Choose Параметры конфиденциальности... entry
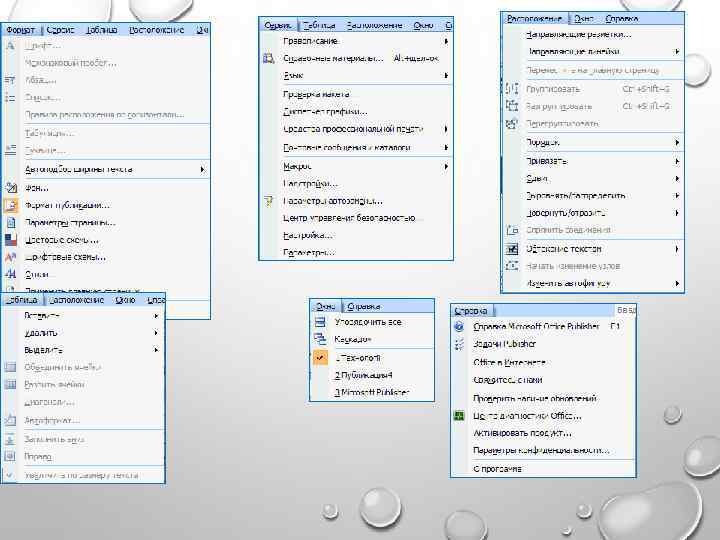Viewport: 720px width, 540px height. pos(541,450)
